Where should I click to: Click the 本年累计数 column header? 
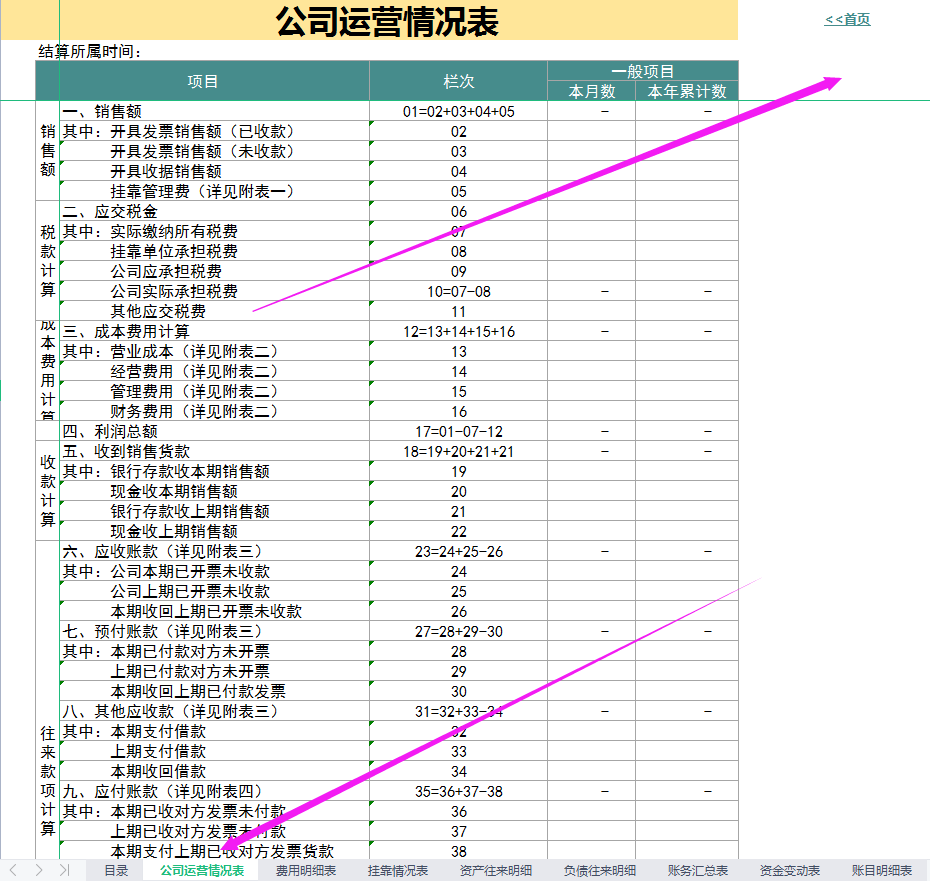tap(688, 91)
